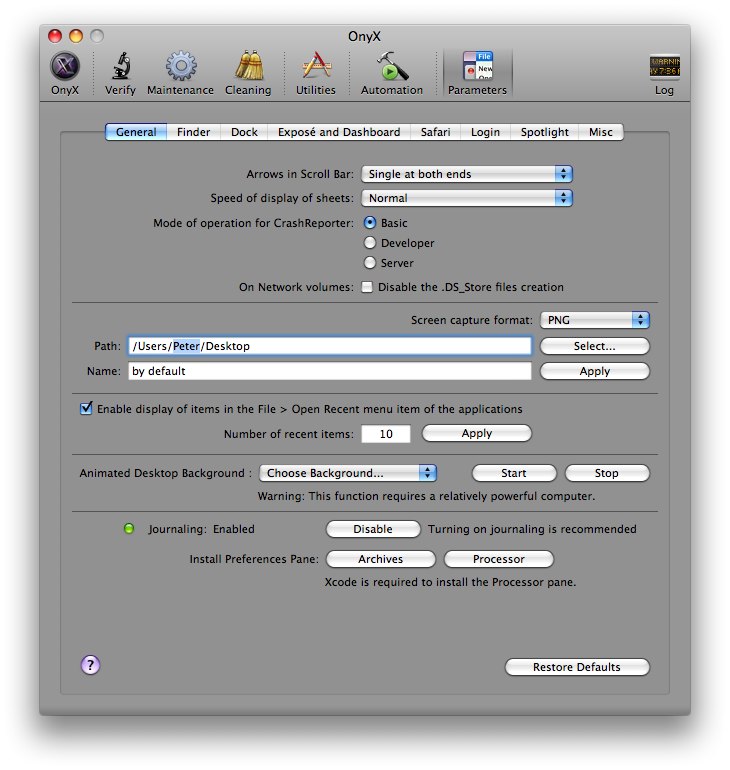This screenshot has height=770, width=730.
Task: Select the Developer CrashReporter mode
Action: click(370, 243)
